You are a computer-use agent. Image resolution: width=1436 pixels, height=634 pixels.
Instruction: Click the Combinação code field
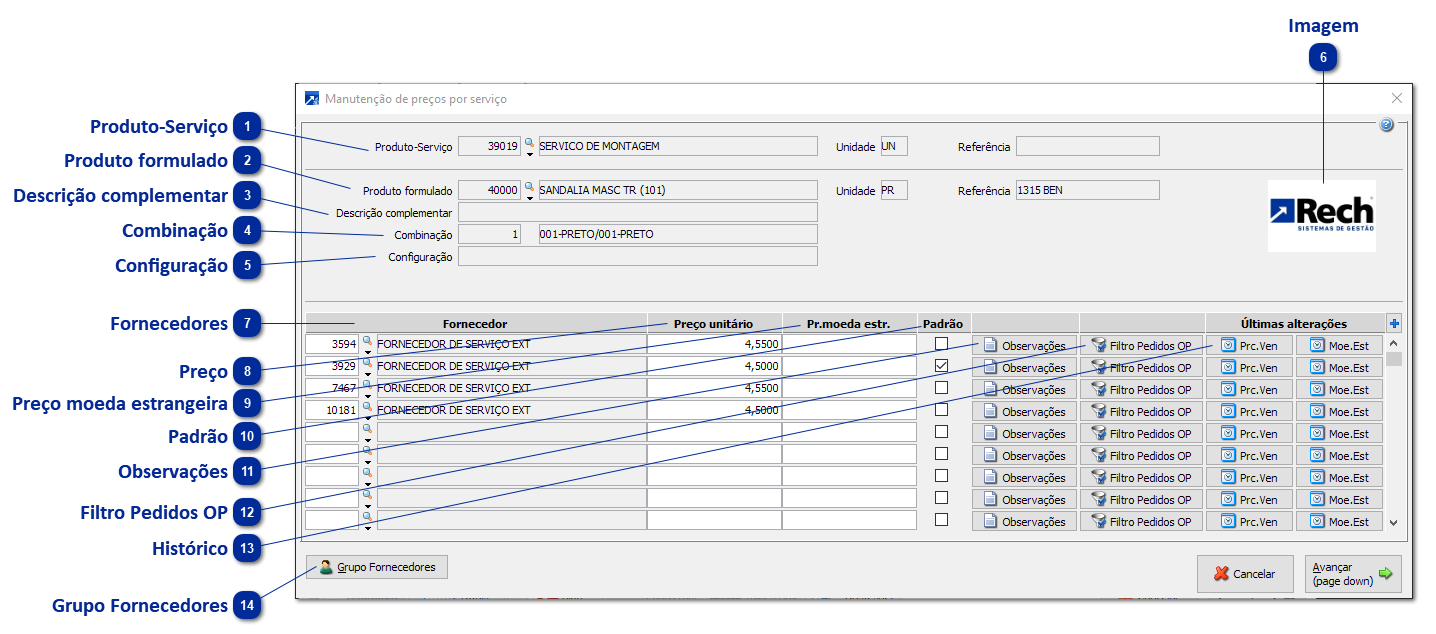coord(490,234)
